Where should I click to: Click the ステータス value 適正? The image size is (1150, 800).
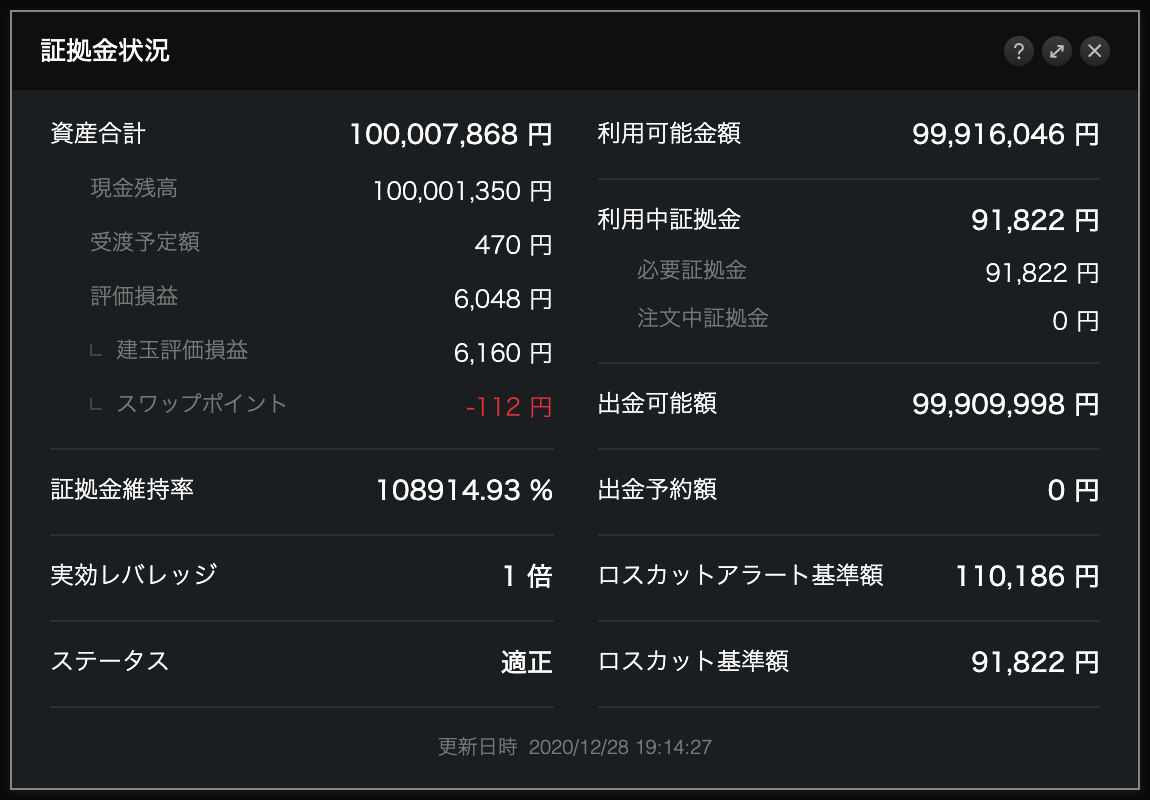[x=526, y=662]
